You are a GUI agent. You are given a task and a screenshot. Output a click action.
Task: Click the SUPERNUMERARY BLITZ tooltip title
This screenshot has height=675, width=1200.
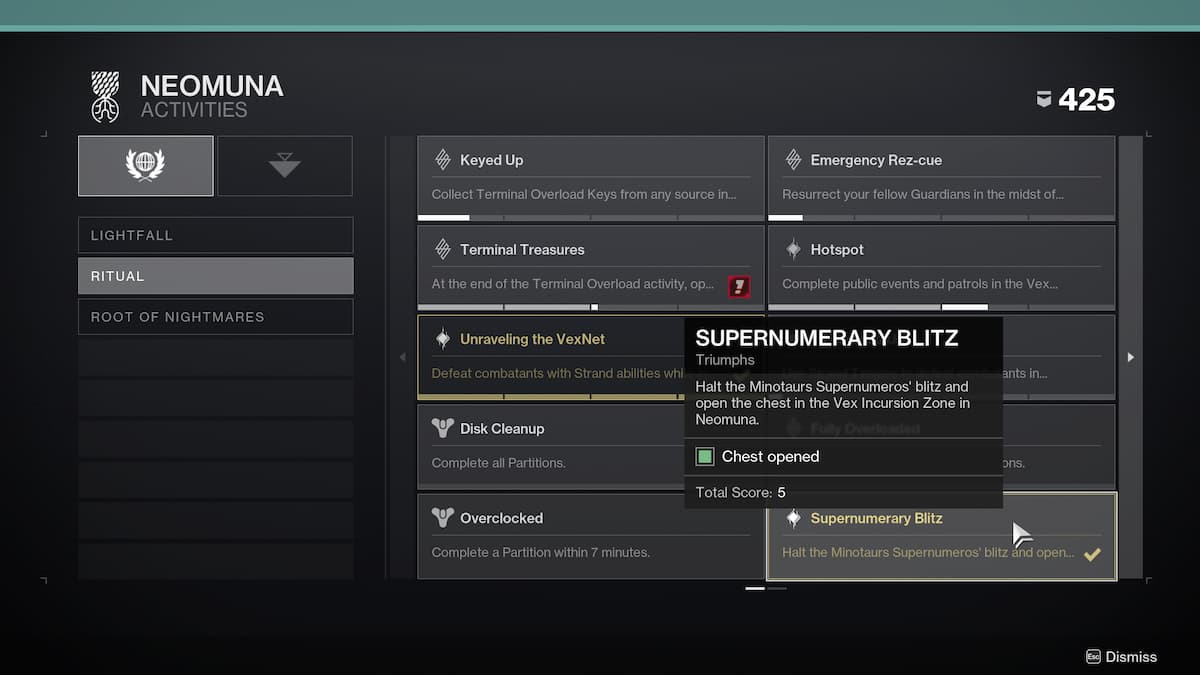coord(827,338)
